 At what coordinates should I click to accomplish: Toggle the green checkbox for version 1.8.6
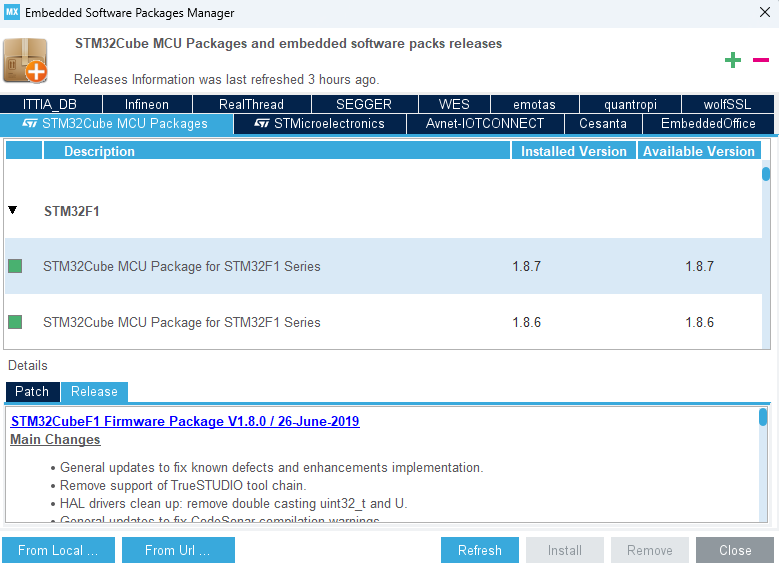click(x=15, y=322)
